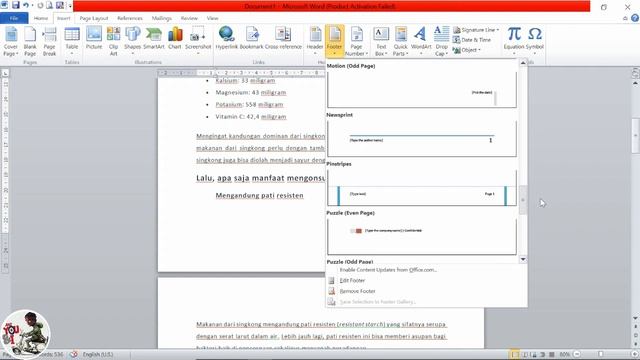The image size is (640, 360).
Task: Insert a Chart
Action: pos(175,39)
